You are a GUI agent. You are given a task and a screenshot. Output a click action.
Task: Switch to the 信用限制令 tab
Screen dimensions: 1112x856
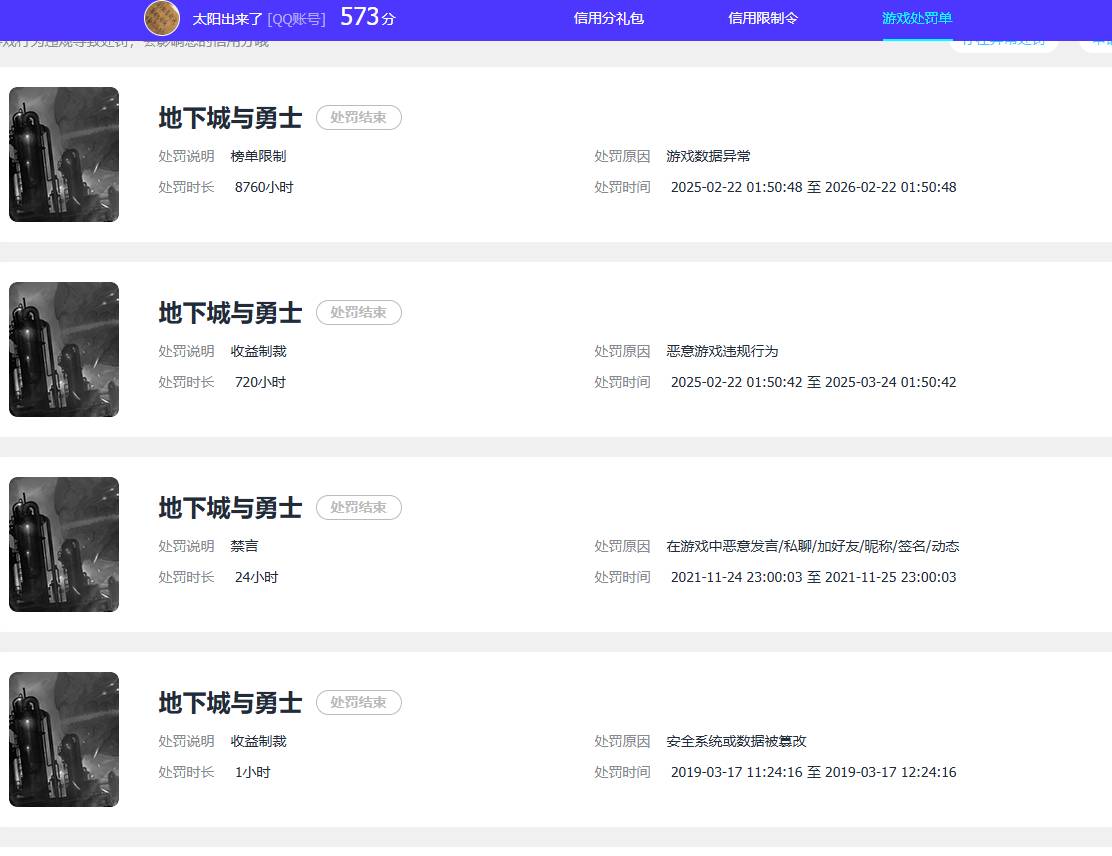coord(762,19)
